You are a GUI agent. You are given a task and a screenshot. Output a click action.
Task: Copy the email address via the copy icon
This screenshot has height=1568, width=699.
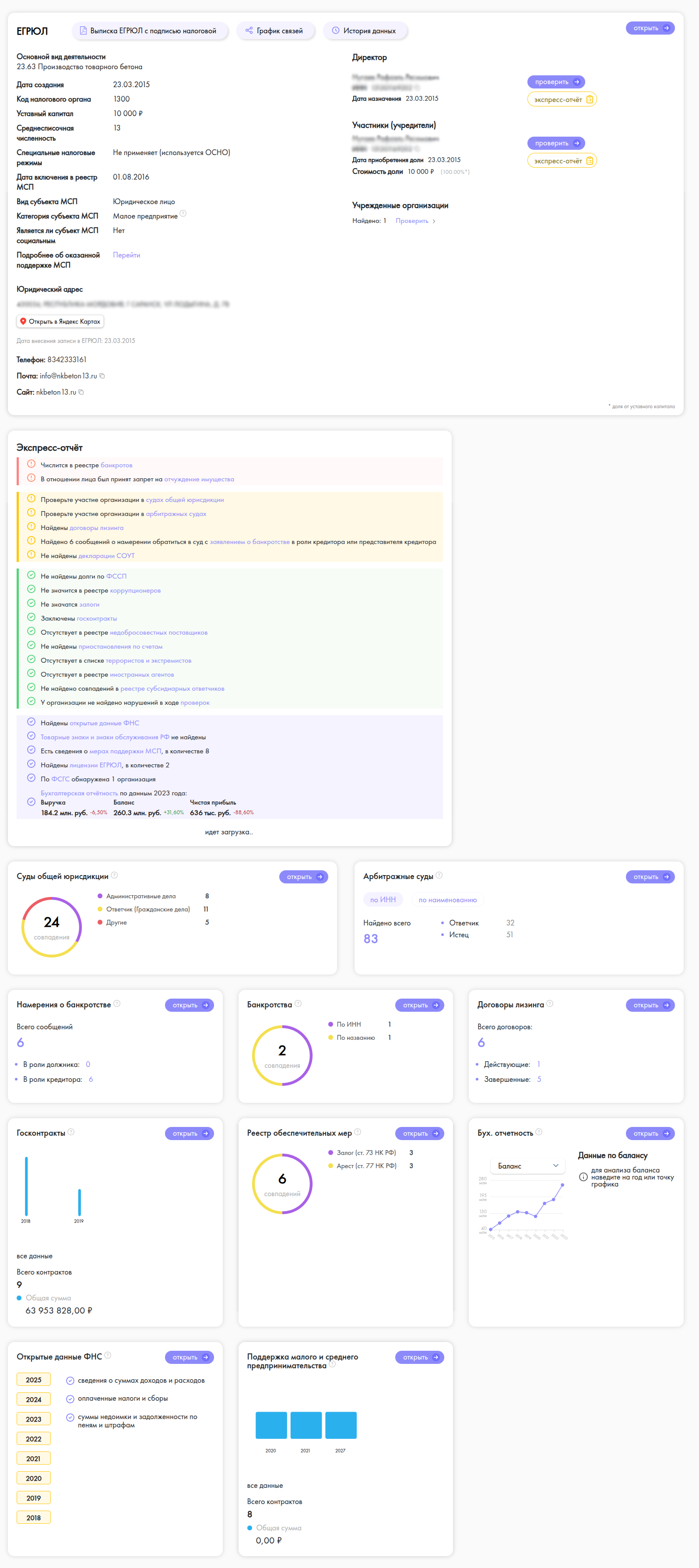[x=102, y=375]
